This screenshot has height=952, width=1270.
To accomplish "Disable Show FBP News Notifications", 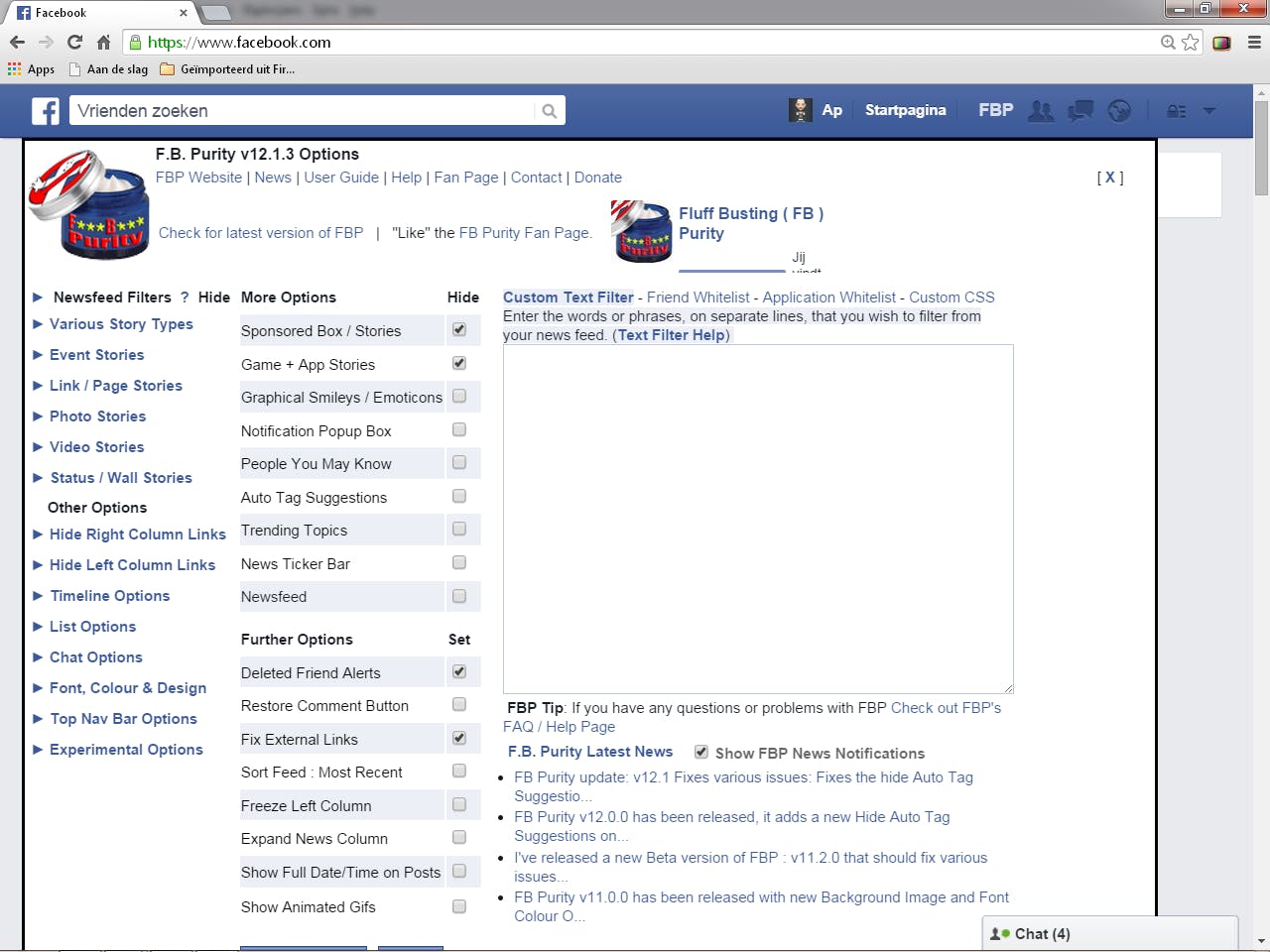I will pyautogui.click(x=701, y=752).
